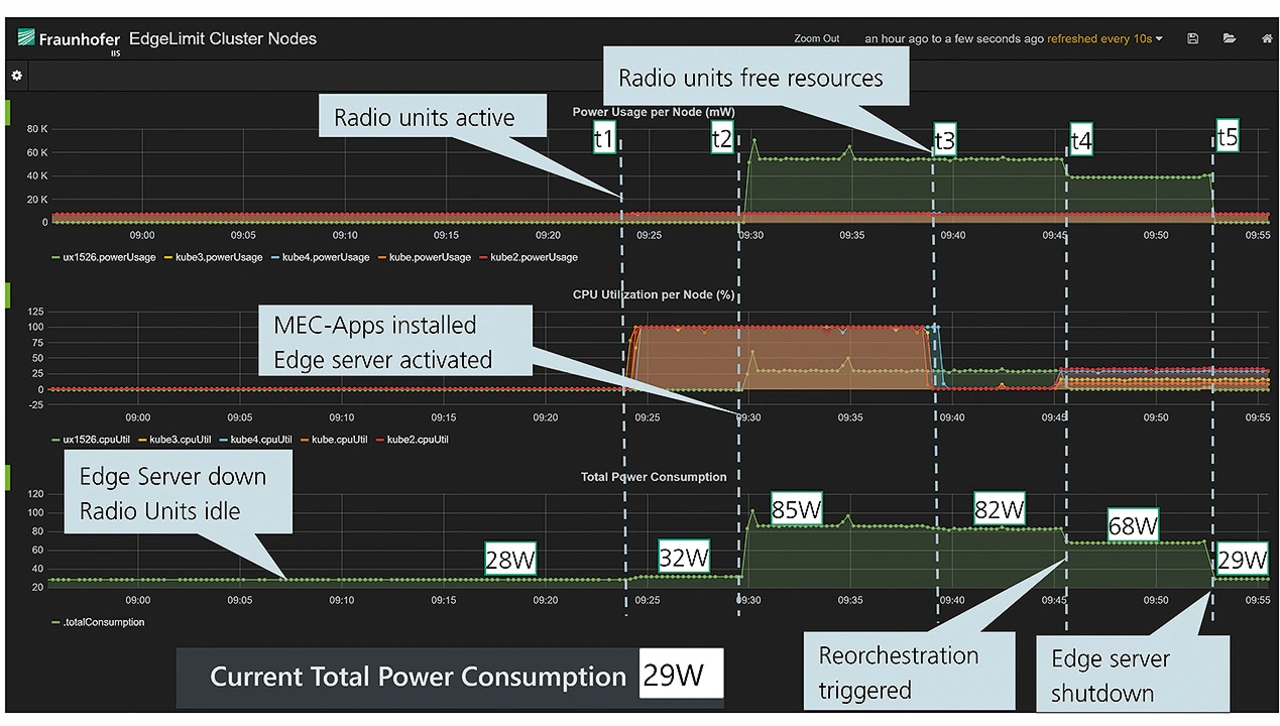This screenshot has height=726, width=1280.
Task: Click the Fraunhofer IIS logo
Action: click(67, 41)
